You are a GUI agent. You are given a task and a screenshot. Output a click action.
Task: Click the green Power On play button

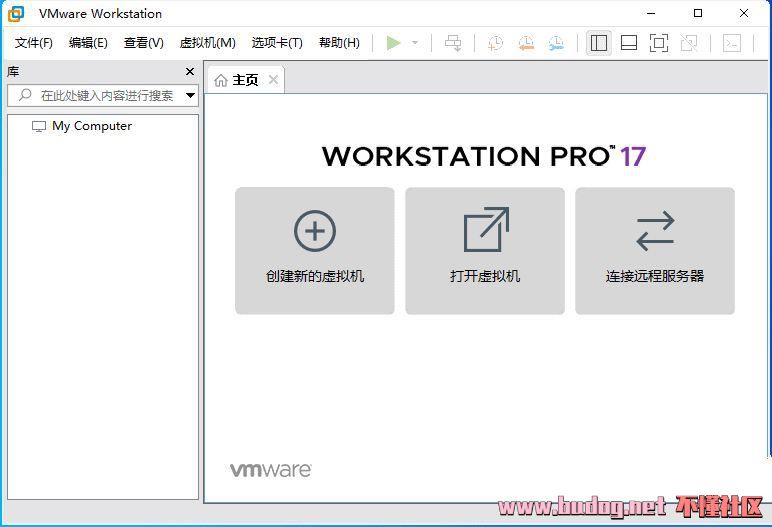[393, 43]
